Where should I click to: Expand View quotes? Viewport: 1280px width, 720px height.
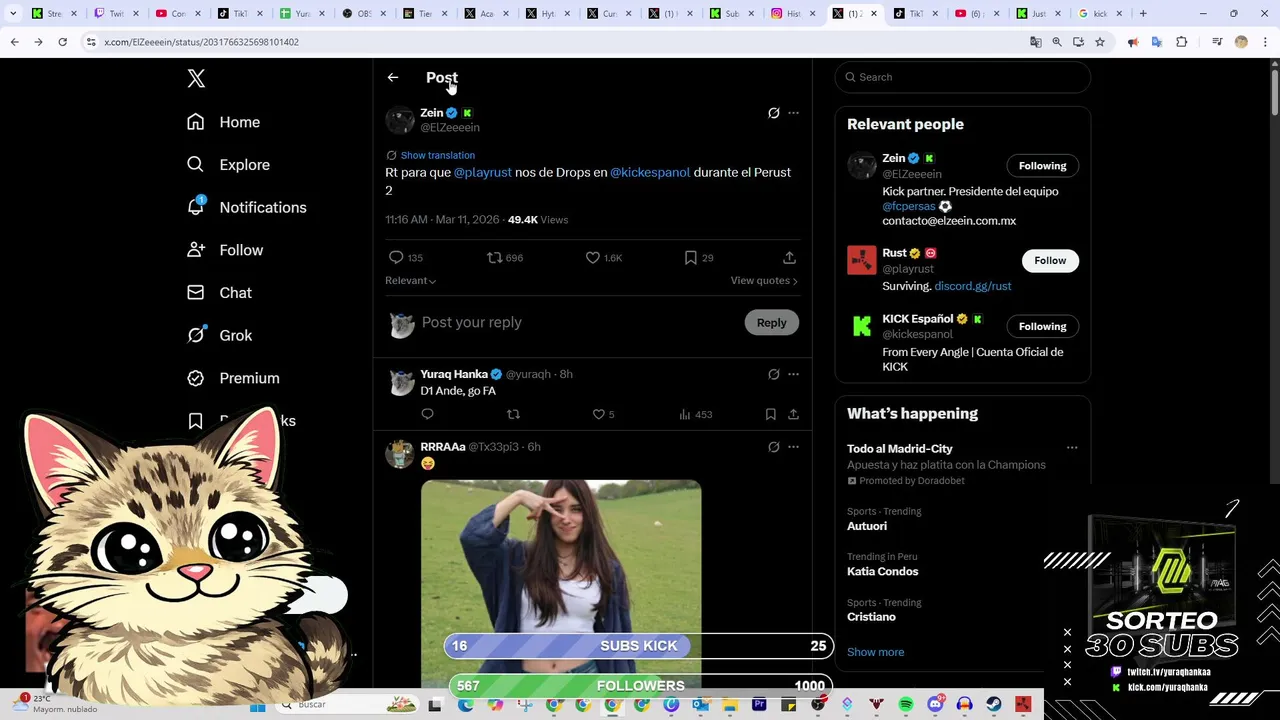764,281
